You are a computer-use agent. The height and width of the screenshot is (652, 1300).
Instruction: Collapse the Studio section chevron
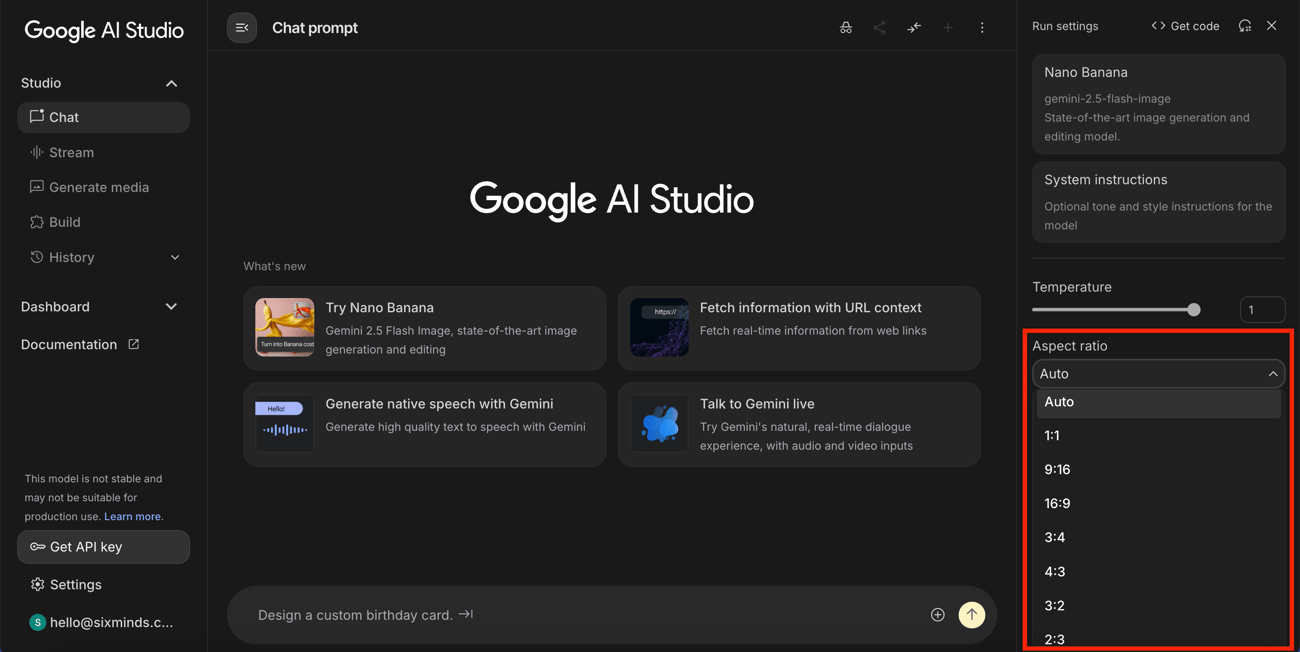click(x=171, y=84)
